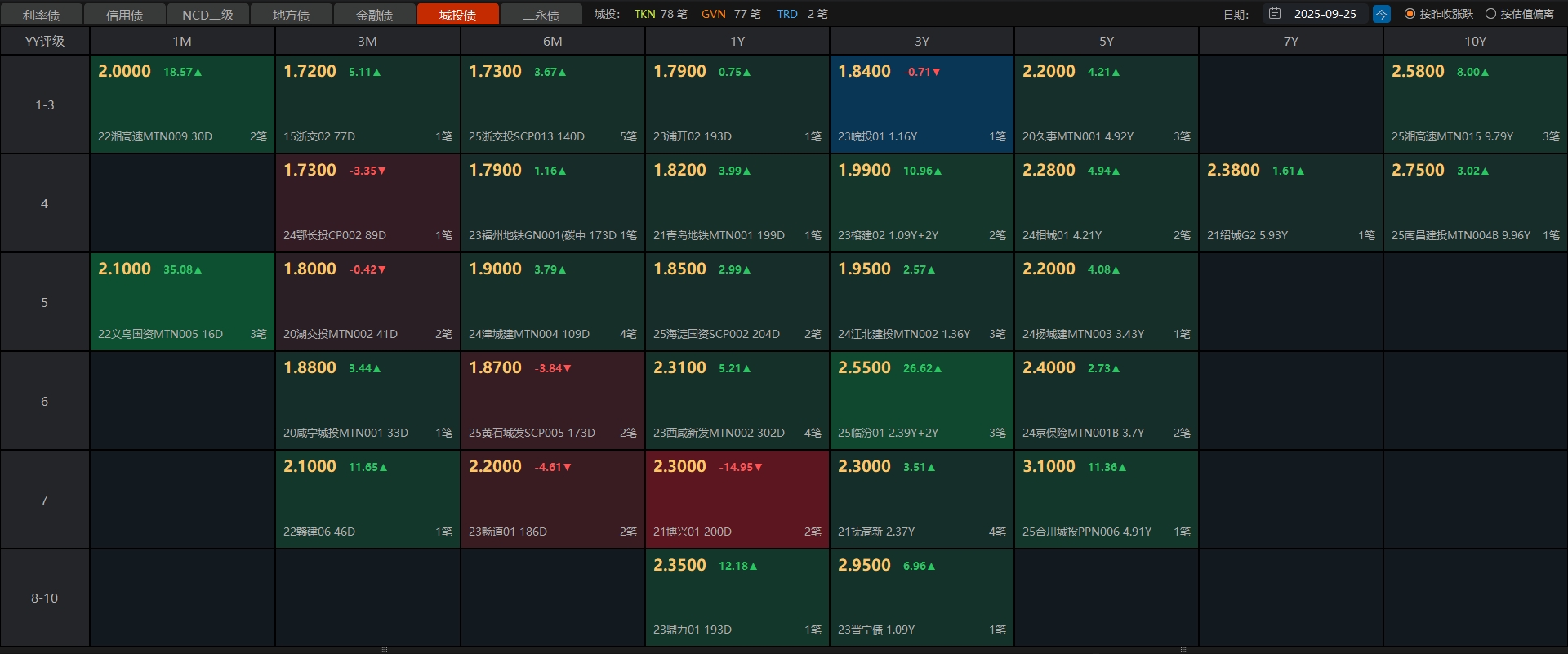Click the 1M column header
Image resolution: width=1568 pixels, height=654 pixels.
[182, 41]
